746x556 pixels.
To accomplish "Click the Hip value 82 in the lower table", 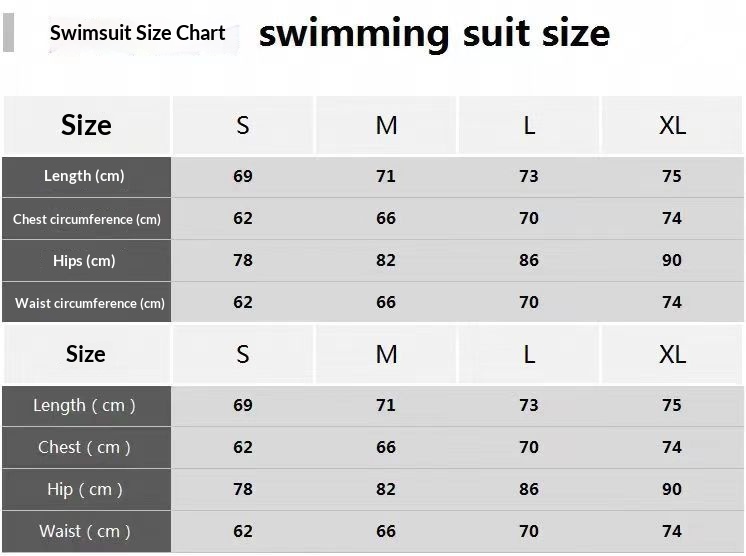I will (386, 489).
